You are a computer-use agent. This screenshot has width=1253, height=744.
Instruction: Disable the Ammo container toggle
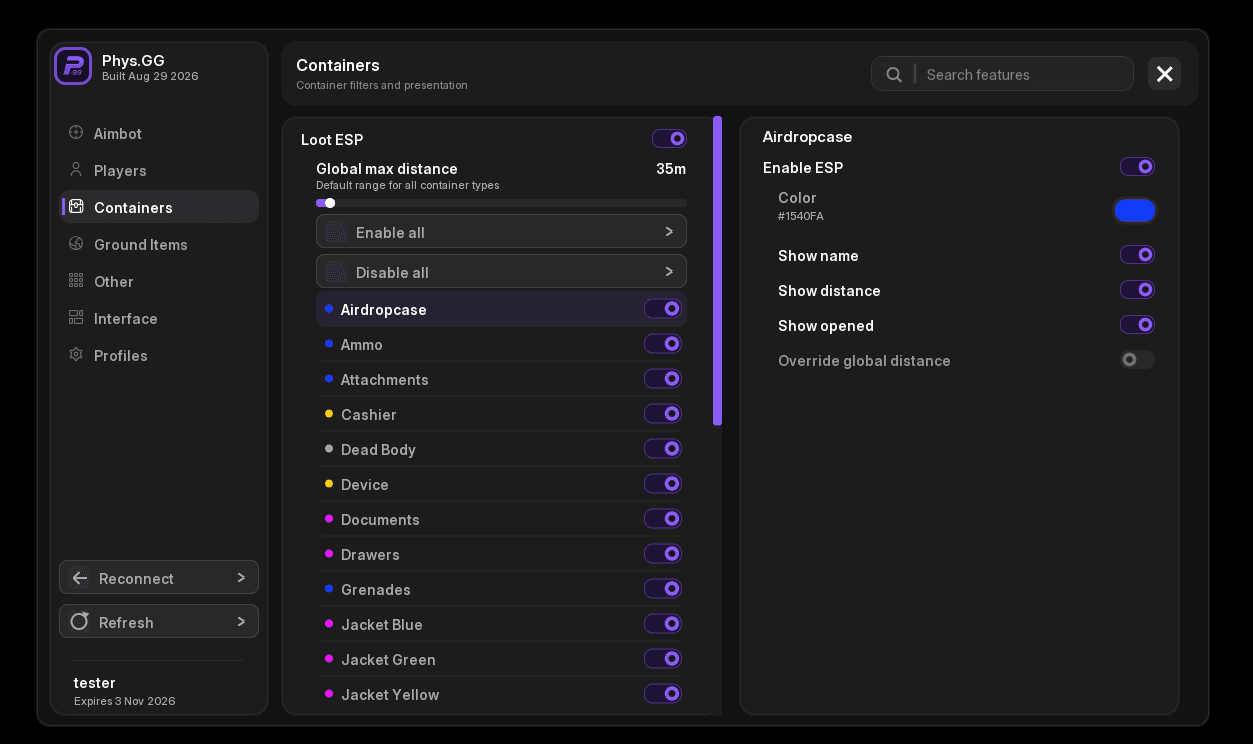click(663, 344)
